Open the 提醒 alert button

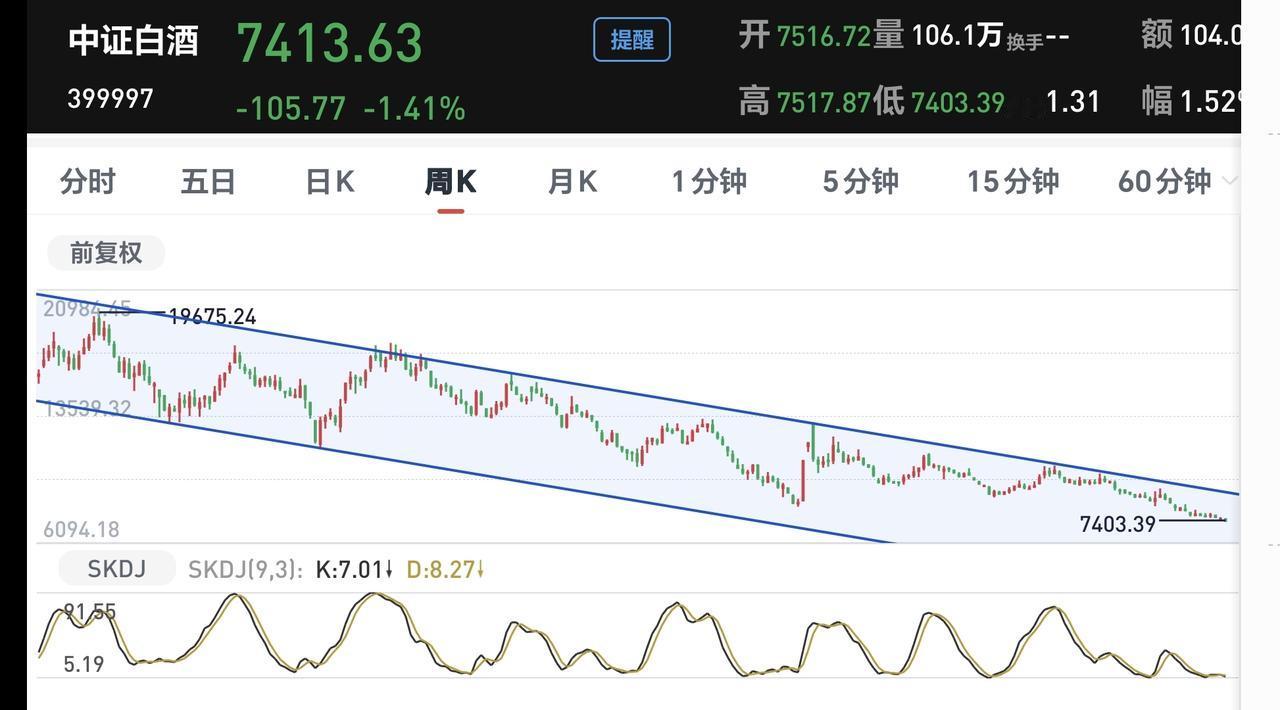point(632,40)
